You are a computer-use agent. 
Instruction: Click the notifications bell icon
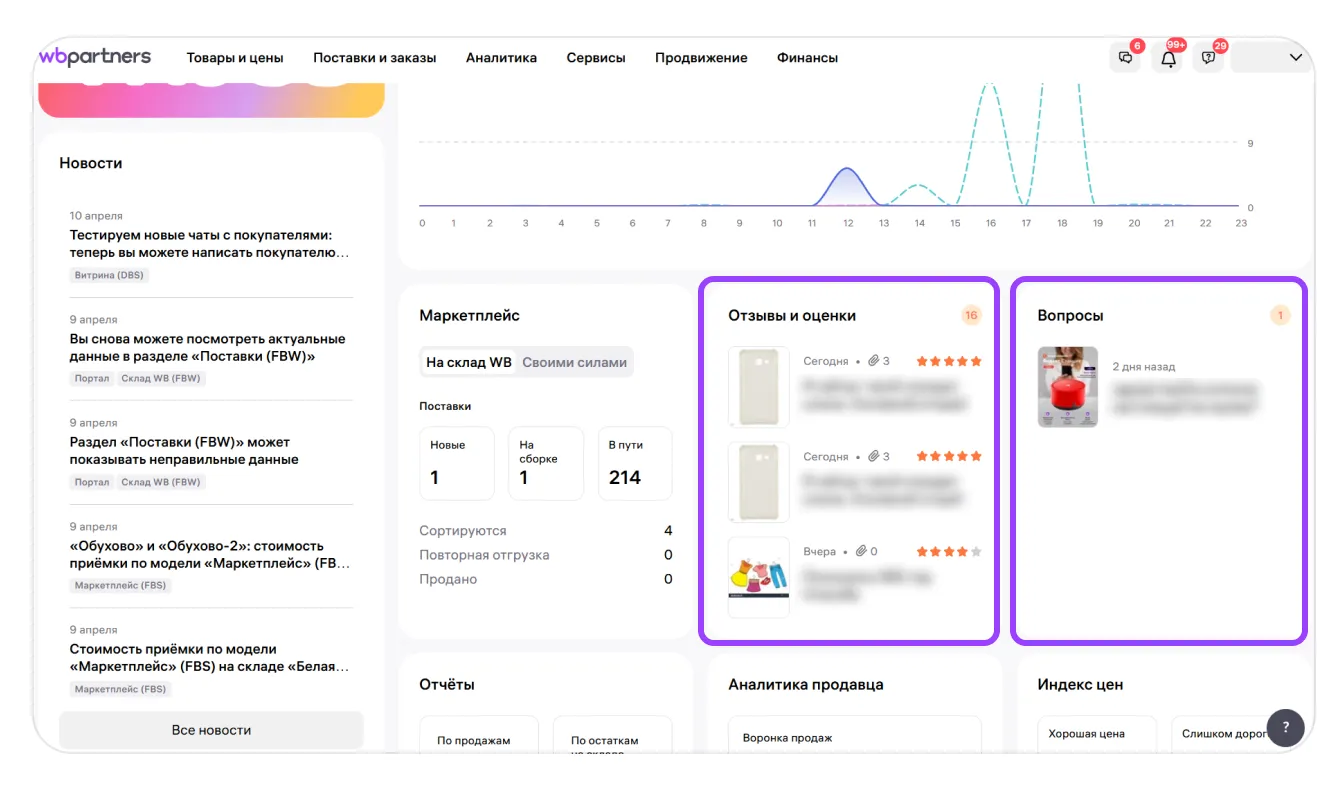1167,58
